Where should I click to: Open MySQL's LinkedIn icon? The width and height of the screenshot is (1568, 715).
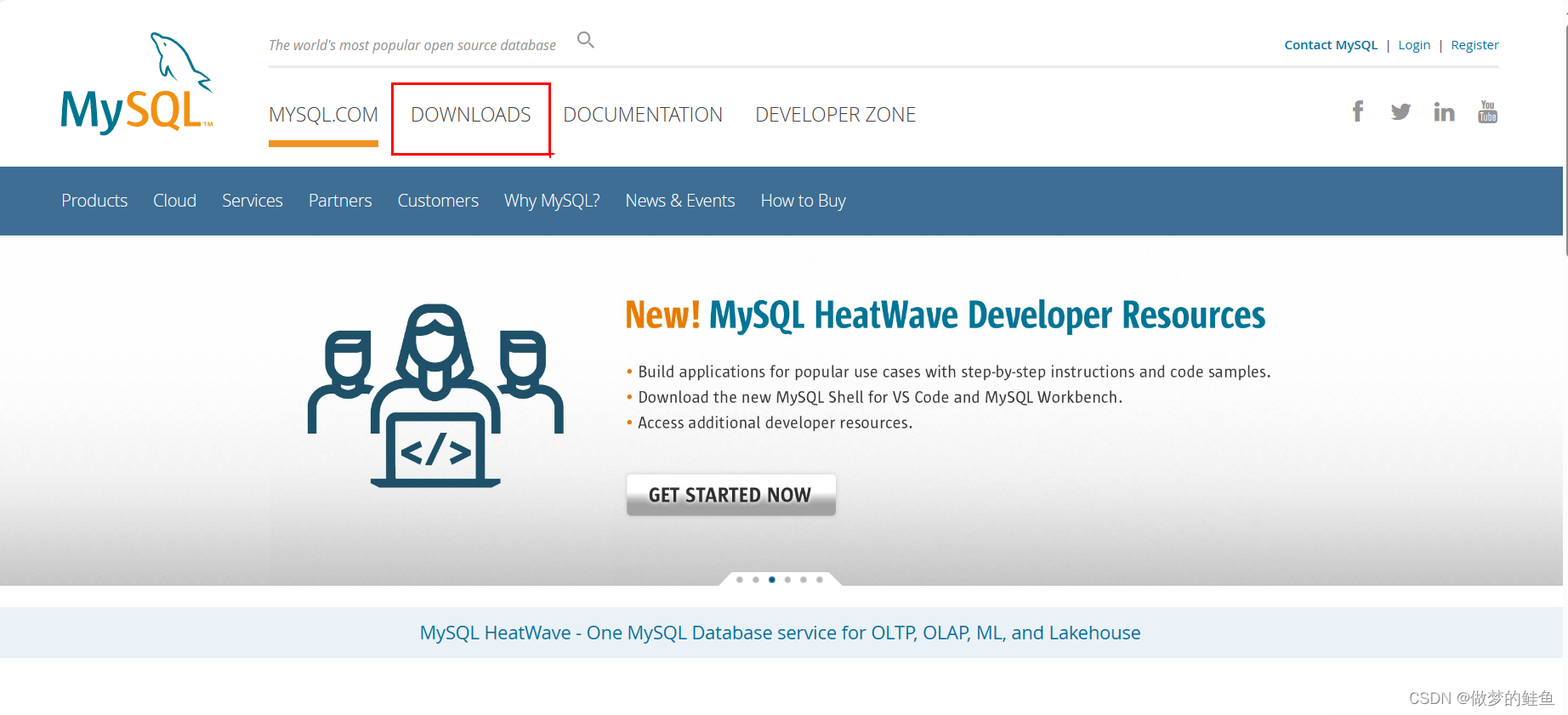coord(1444,111)
